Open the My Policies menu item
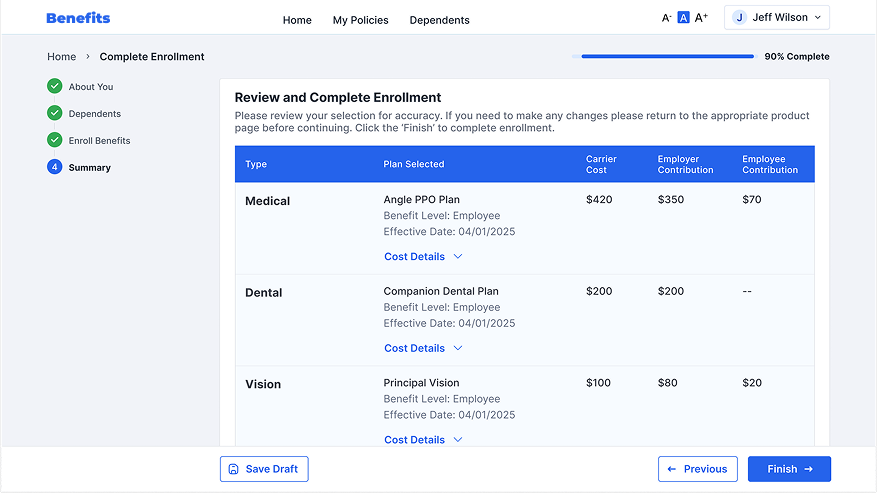This screenshot has width=877, height=494. click(x=360, y=20)
